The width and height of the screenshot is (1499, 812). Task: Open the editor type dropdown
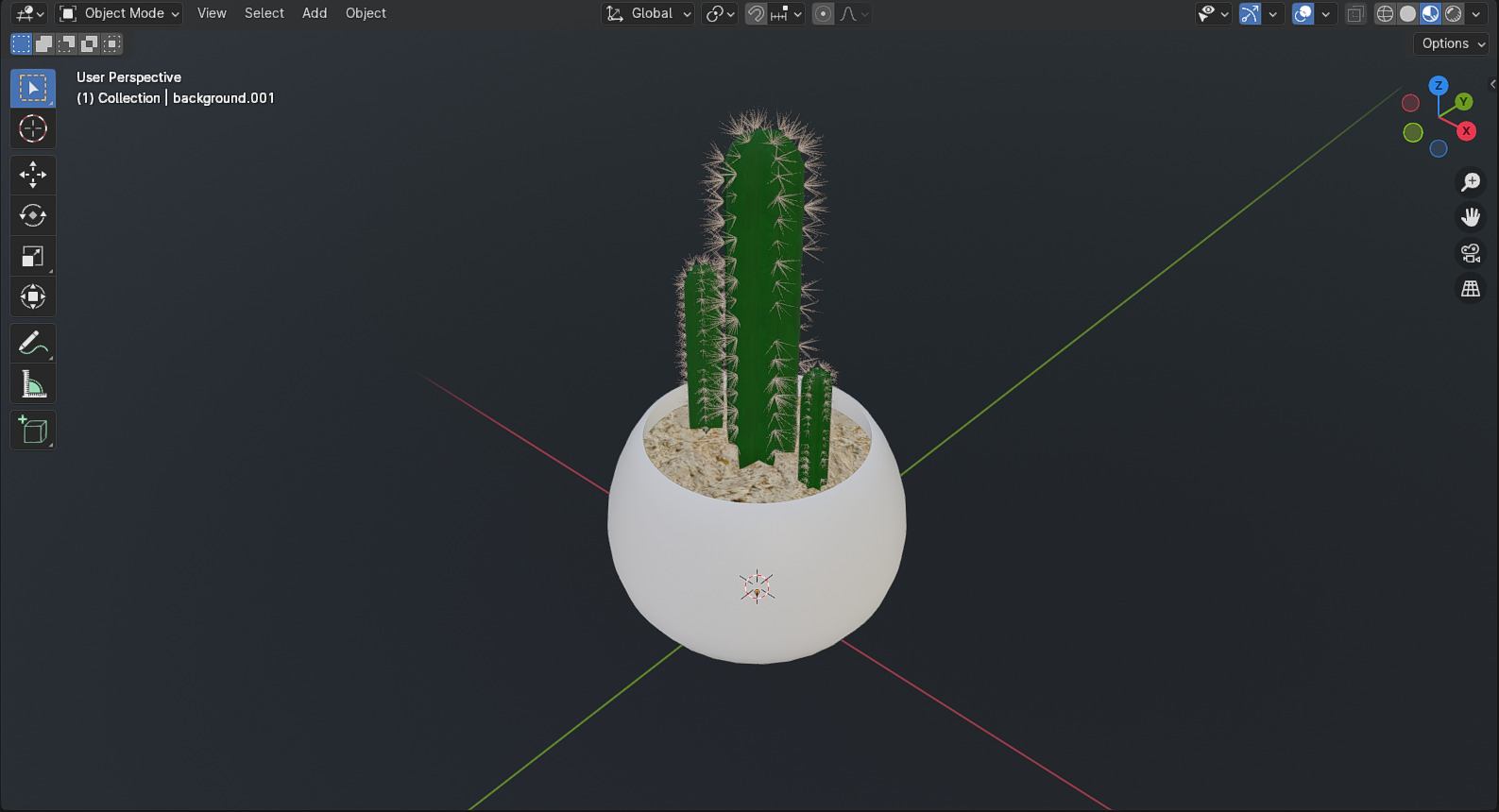29,13
